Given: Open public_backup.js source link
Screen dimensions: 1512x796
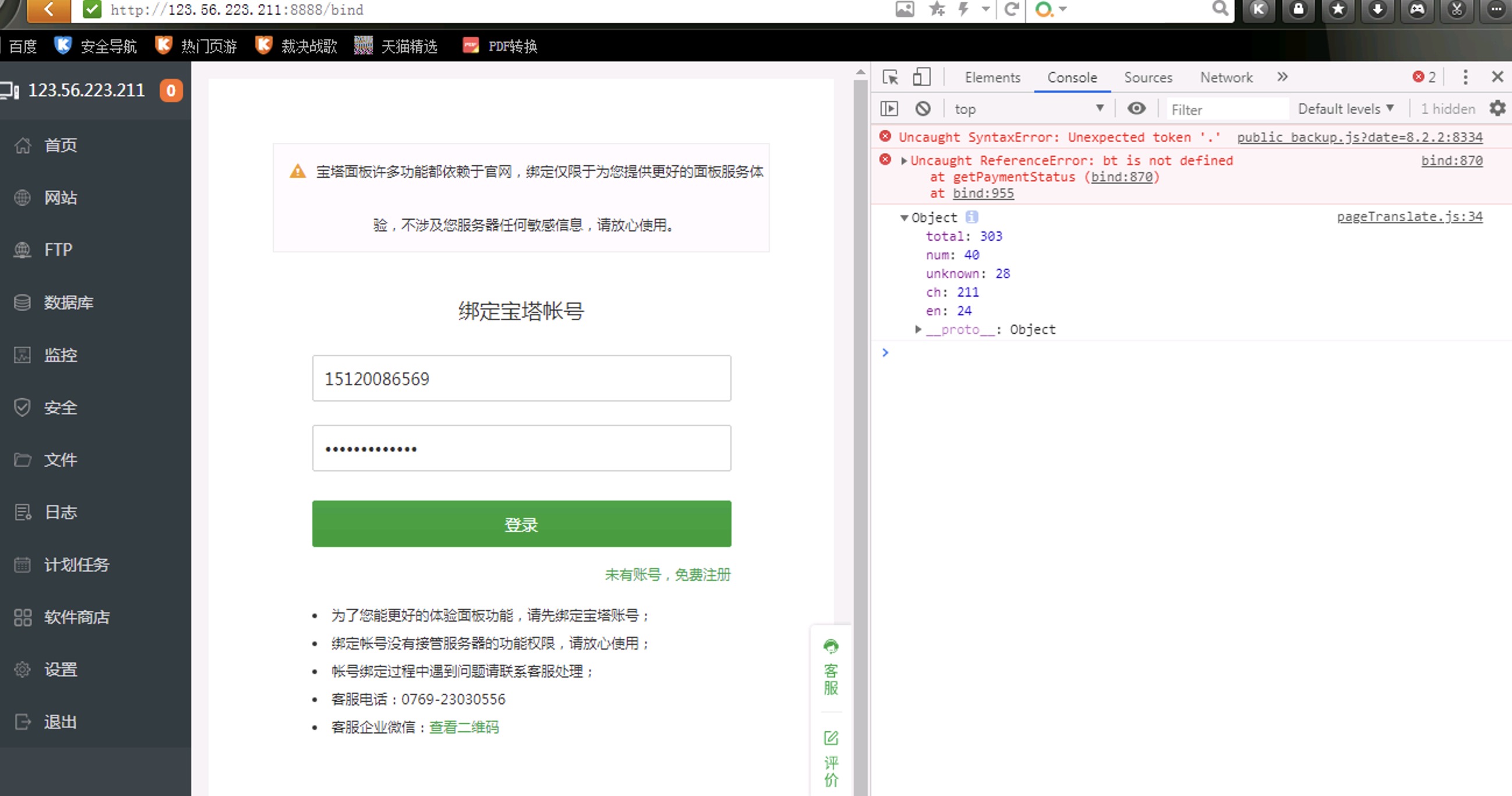Looking at the screenshot, I should coord(1359,137).
